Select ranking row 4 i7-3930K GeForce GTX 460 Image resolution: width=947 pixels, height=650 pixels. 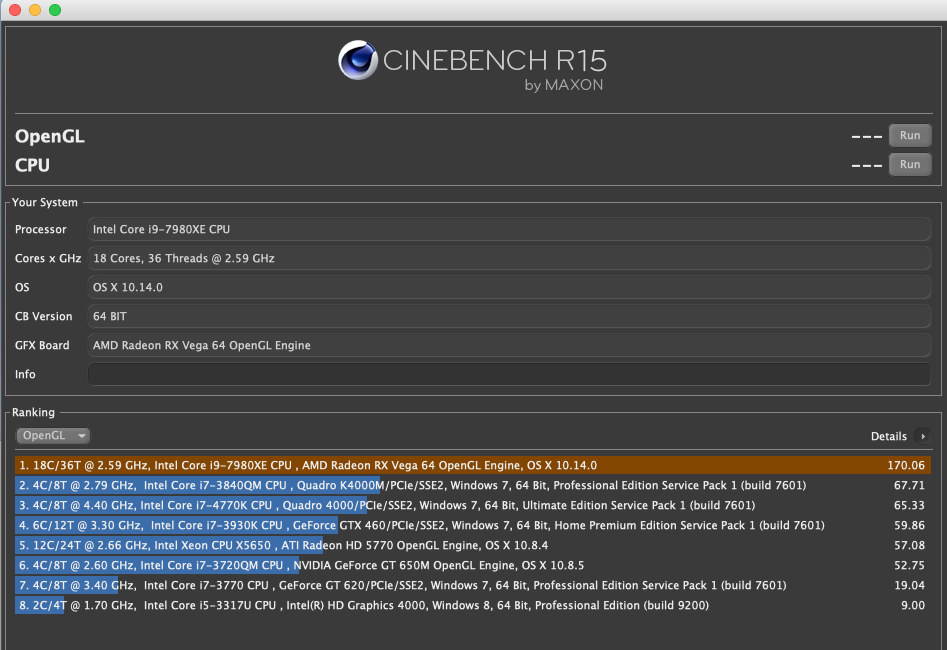(x=473, y=525)
